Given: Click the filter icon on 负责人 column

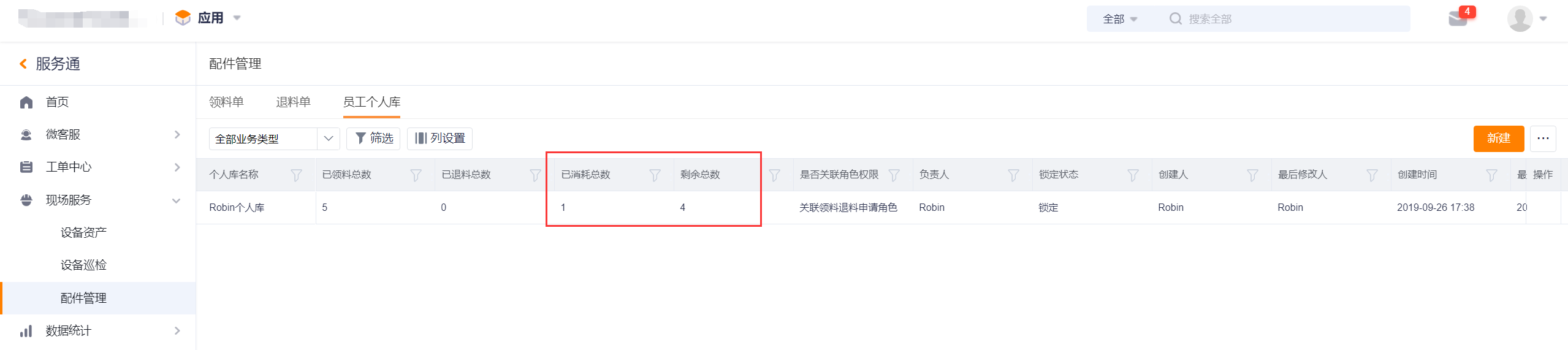Looking at the screenshot, I should pos(1013,175).
